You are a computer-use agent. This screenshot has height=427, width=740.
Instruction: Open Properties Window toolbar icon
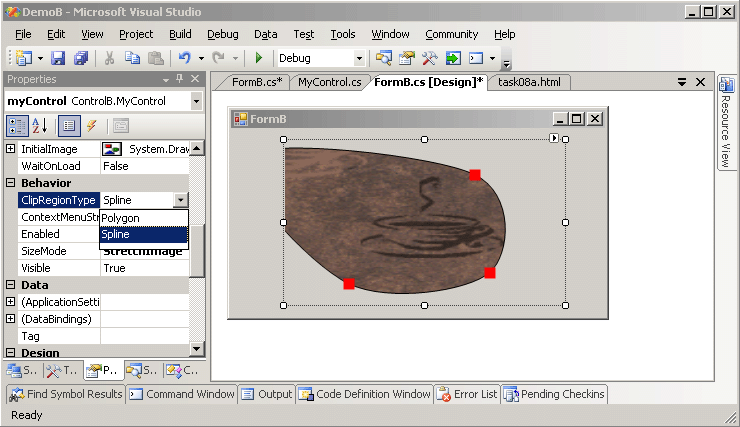[407, 58]
